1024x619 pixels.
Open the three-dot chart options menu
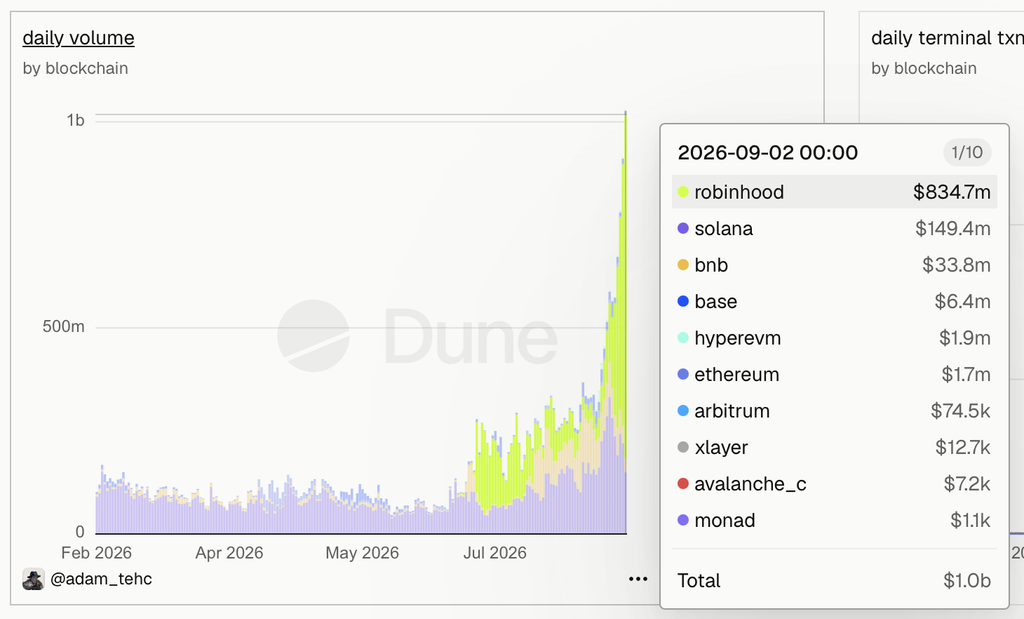[637, 579]
